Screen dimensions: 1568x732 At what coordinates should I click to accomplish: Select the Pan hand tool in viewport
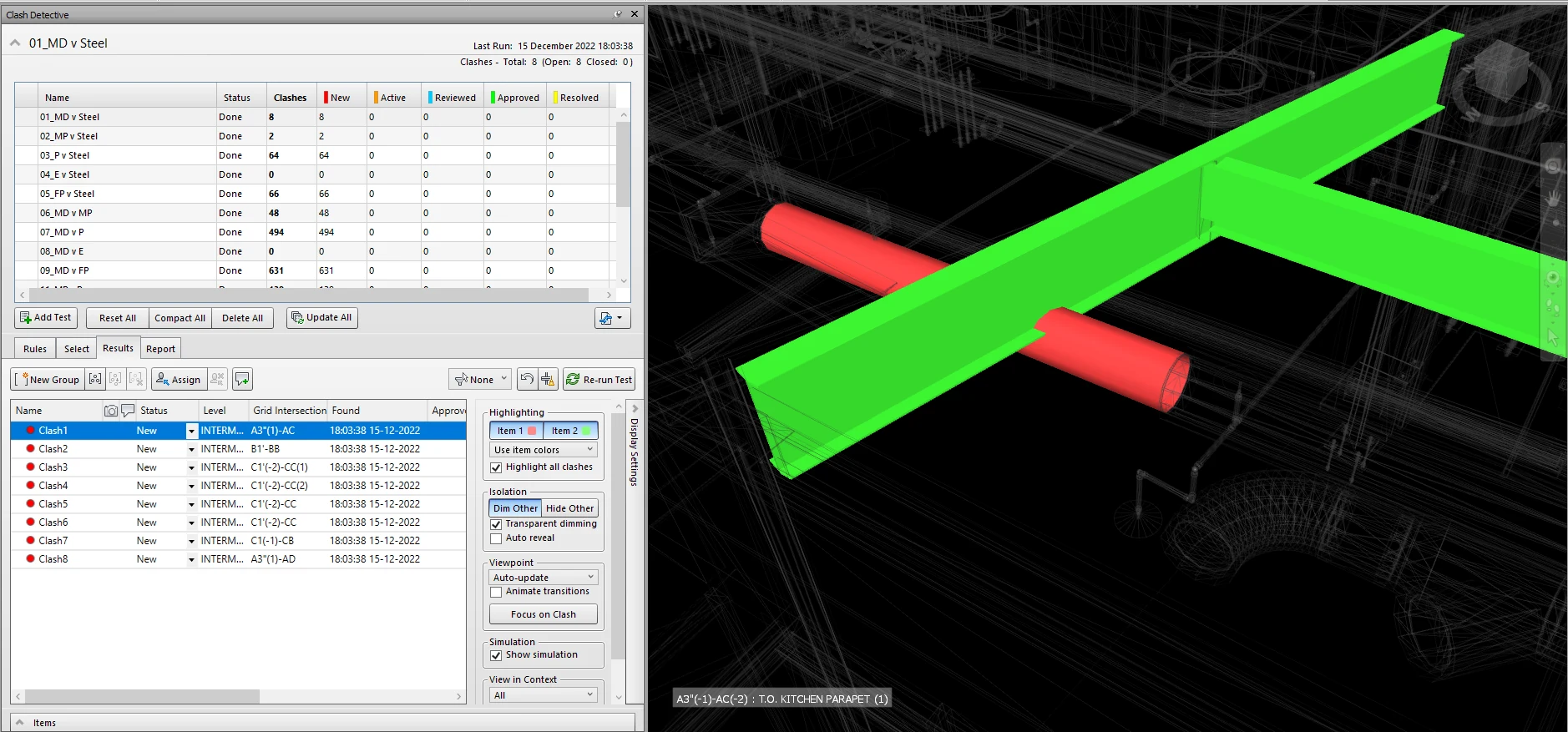click(1553, 198)
